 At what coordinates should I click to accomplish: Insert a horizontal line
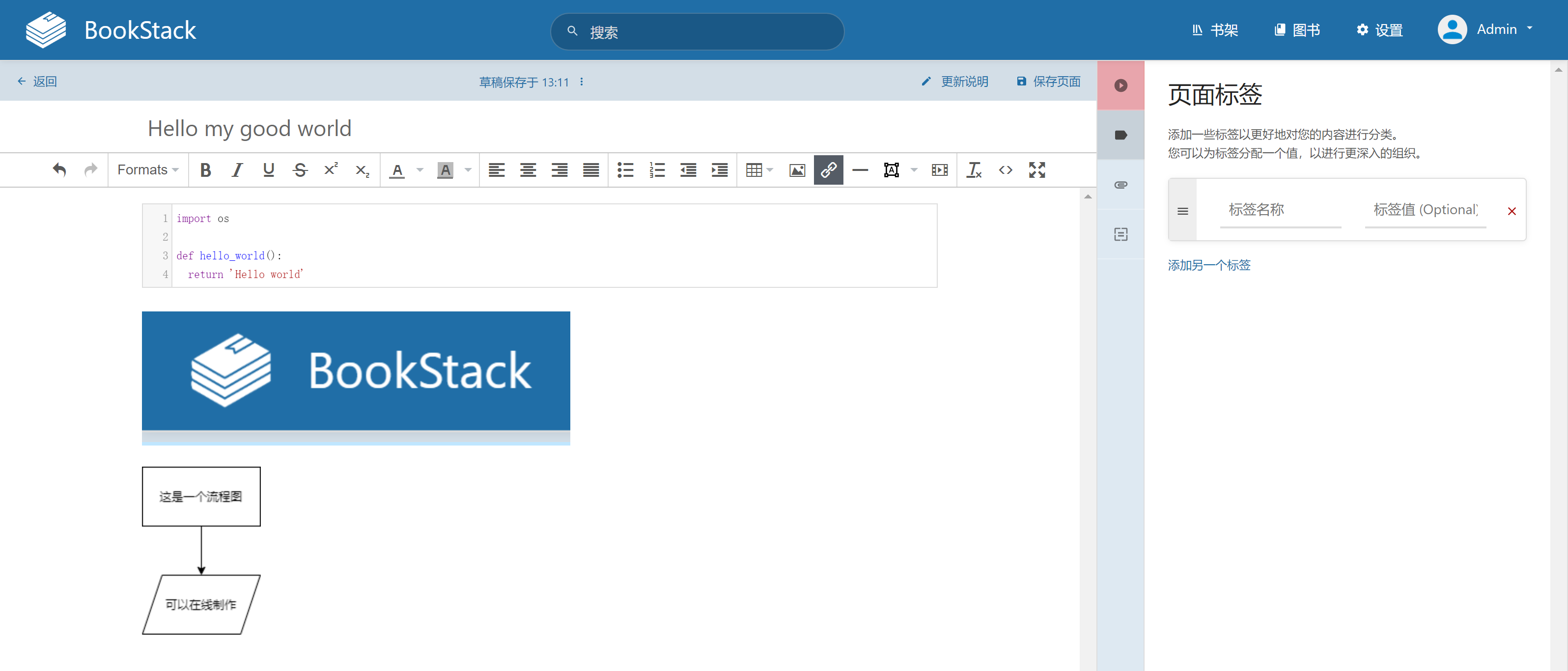click(860, 170)
